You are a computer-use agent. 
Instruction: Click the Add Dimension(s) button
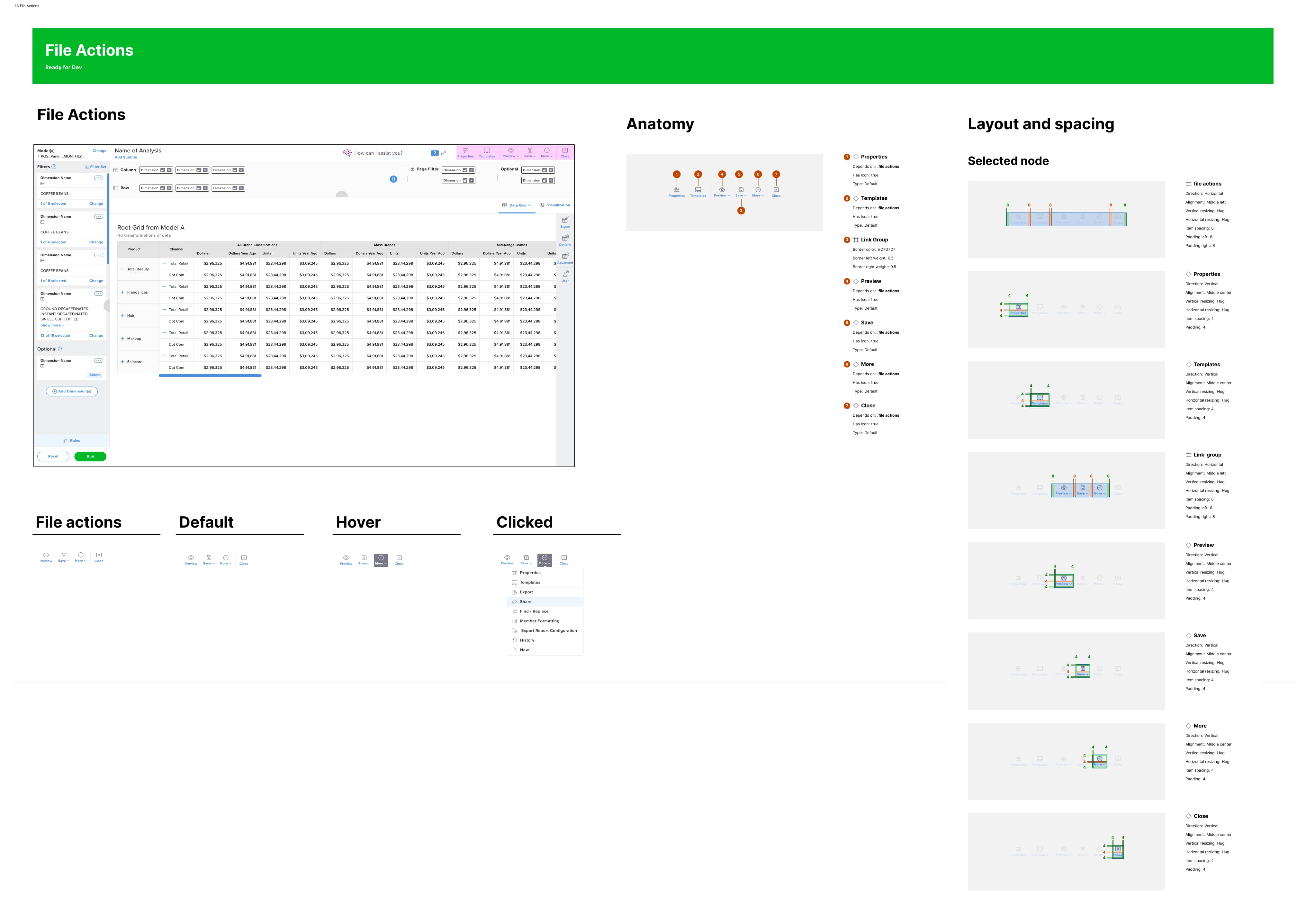72,392
